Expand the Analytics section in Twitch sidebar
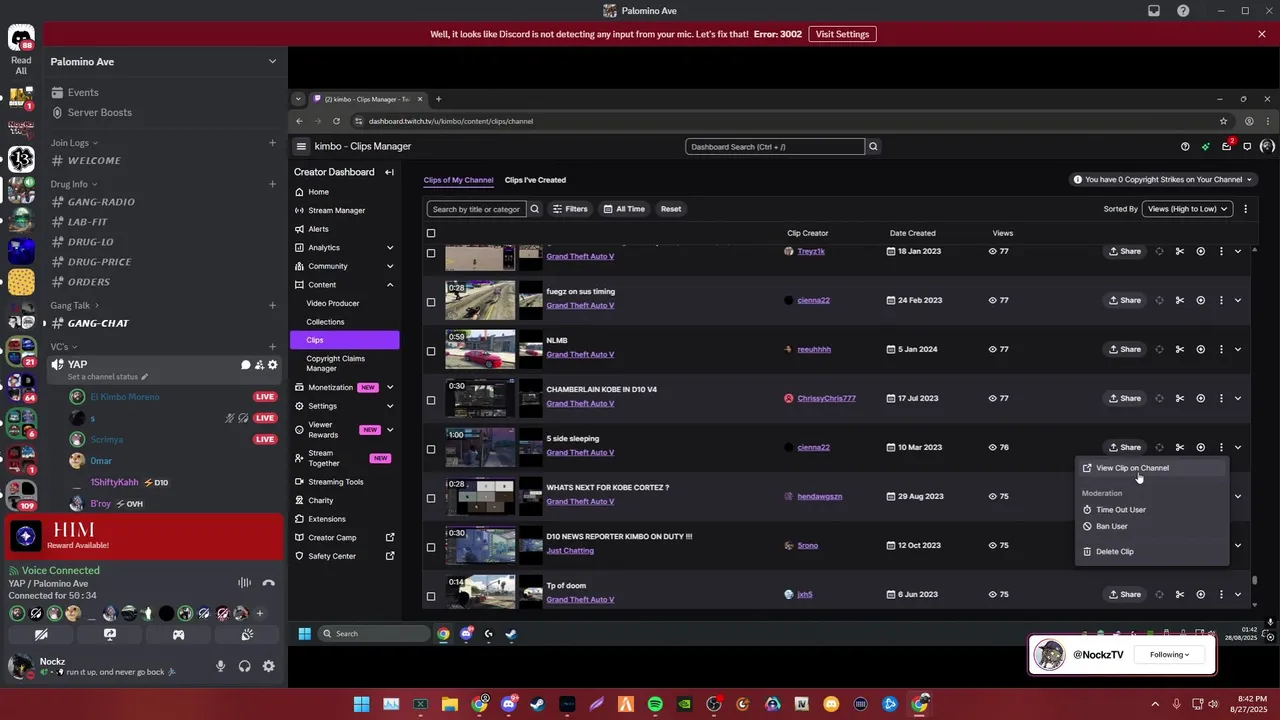Image resolution: width=1280 pixels, height=720 pixels. click(x=390, y=247)
